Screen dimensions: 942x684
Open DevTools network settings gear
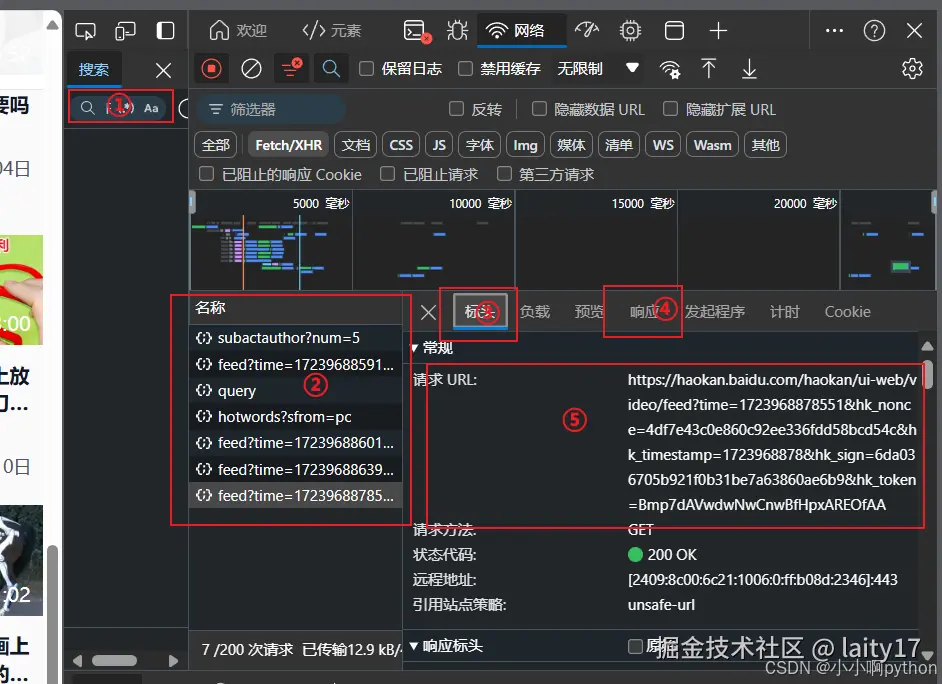coord(911,68)
